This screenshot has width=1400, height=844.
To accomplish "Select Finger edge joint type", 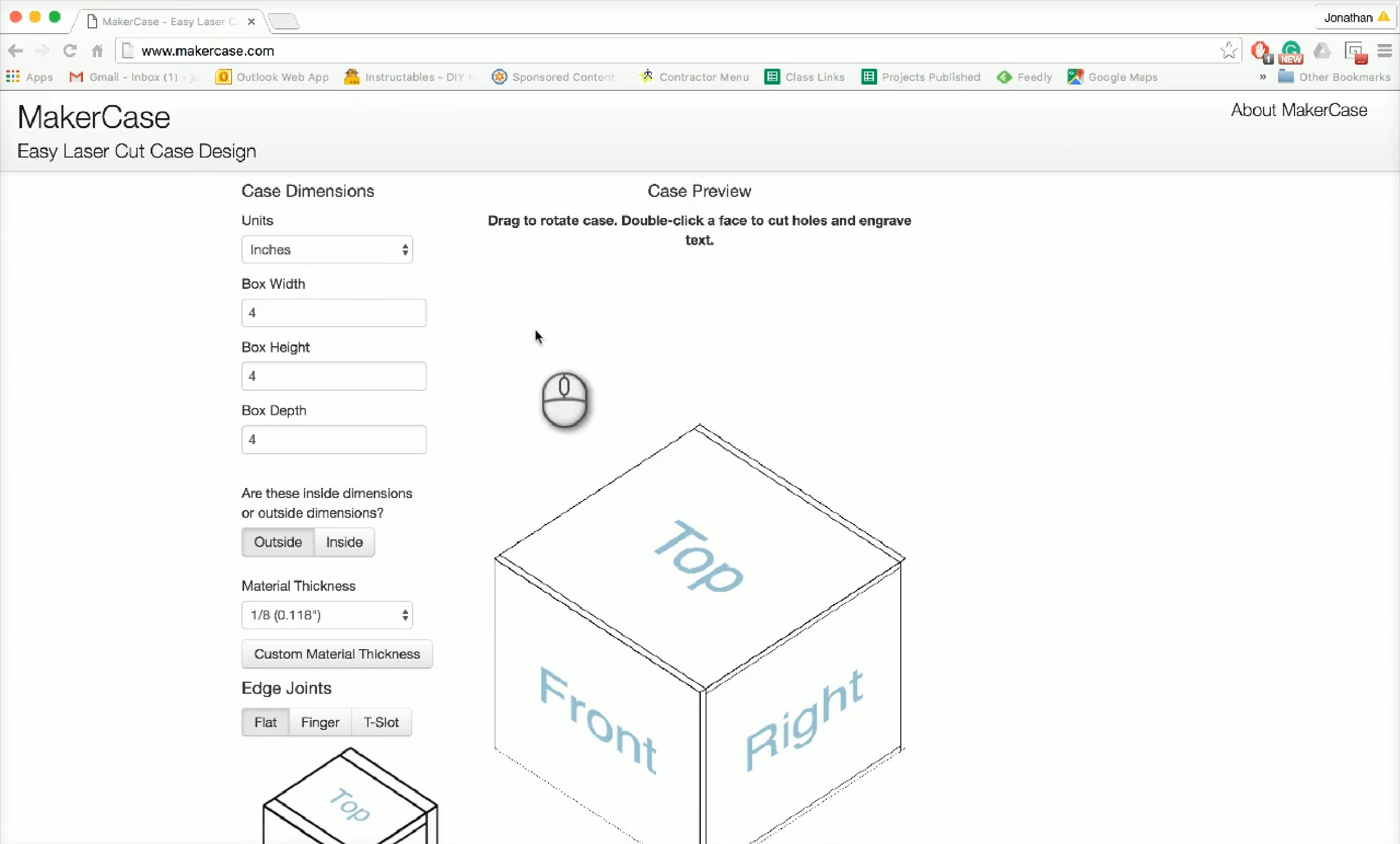I will click(320, 722).
